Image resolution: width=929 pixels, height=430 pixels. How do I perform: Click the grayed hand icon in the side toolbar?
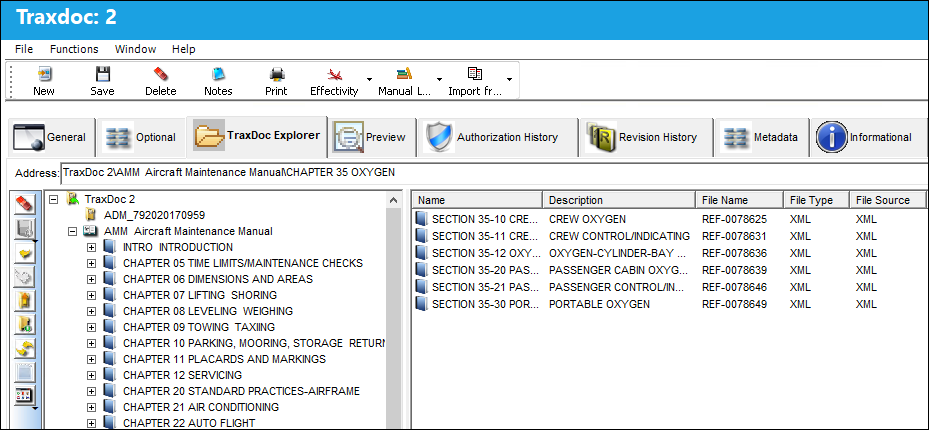click(25, 277)
